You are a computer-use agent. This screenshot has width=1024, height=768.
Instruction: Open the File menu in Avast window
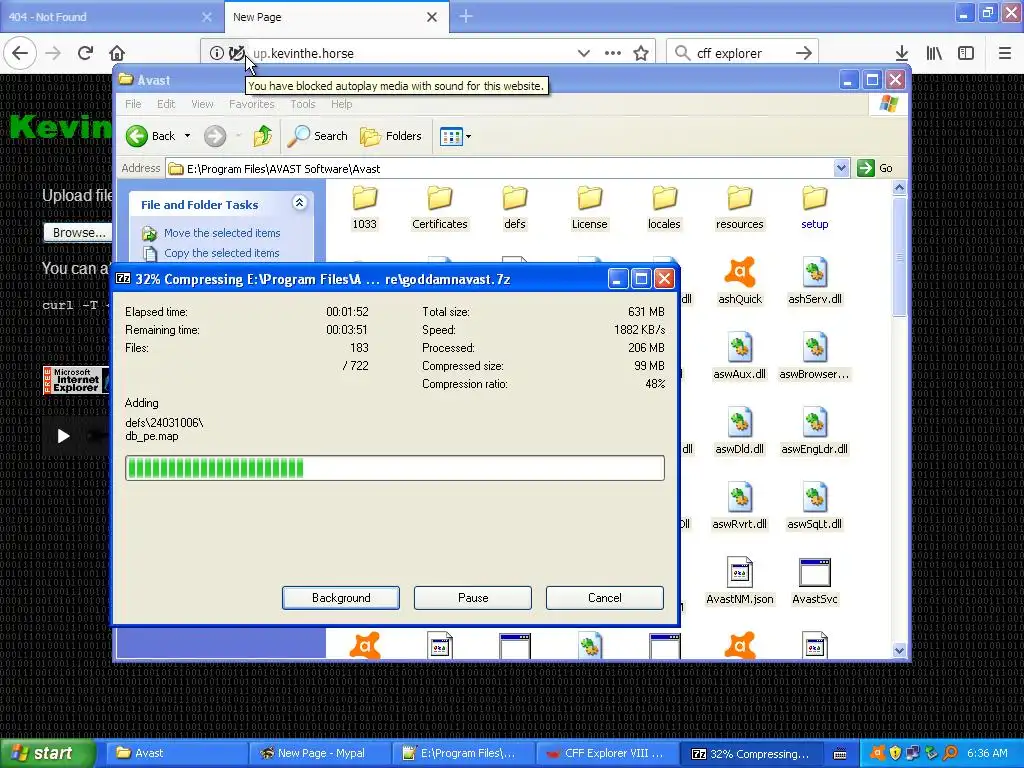[x=133, y=104]
